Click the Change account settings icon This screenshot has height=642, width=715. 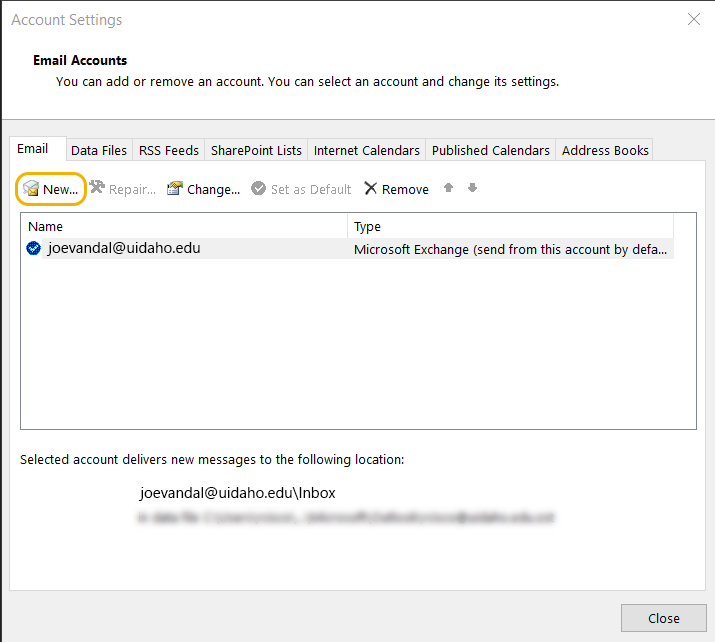(x=175, y=189)
